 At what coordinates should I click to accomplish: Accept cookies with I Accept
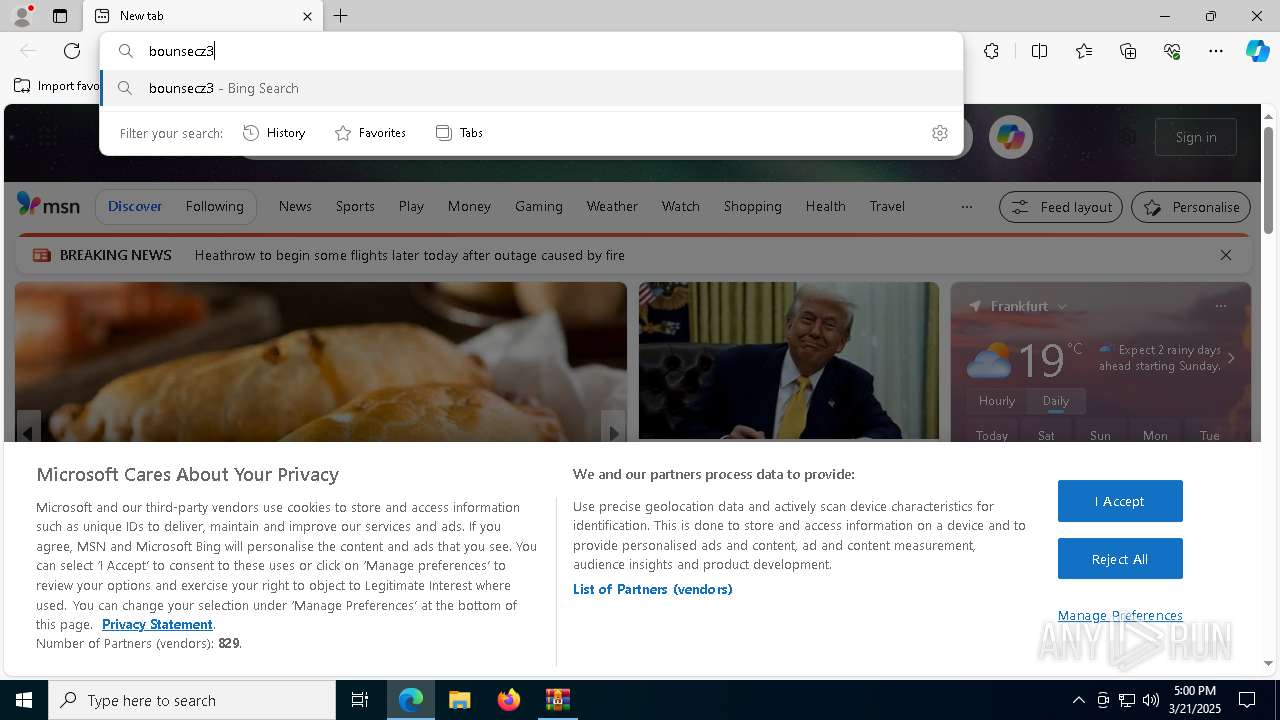[x=1120, y=501]
